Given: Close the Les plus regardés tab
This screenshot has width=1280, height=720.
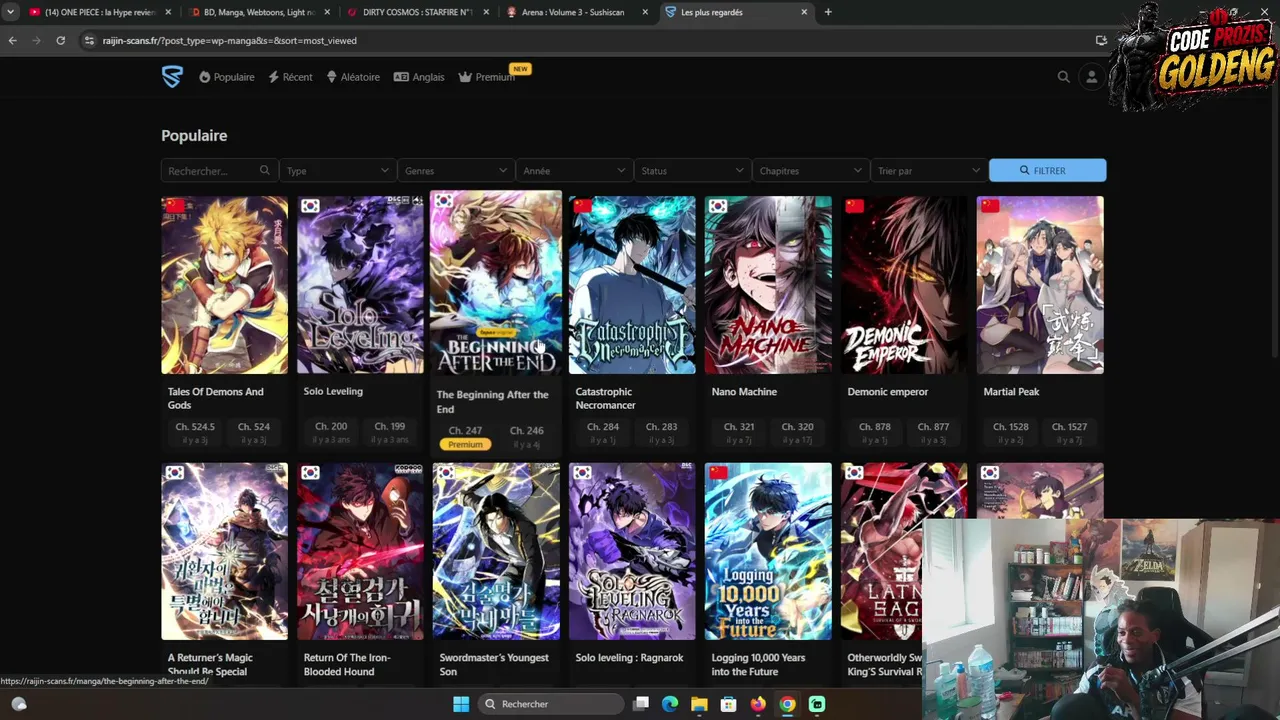Looking at the screenshot, I should pyautogui.click(x=804, y=12).
